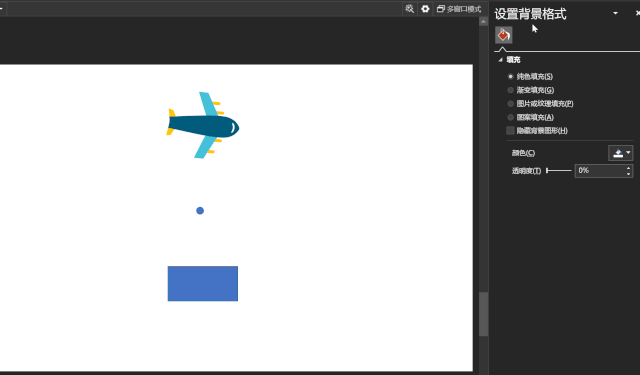The width and height of the screenshot is (640, 375).
Task: Open settings with the gear icon
Action: pos(425,9)
